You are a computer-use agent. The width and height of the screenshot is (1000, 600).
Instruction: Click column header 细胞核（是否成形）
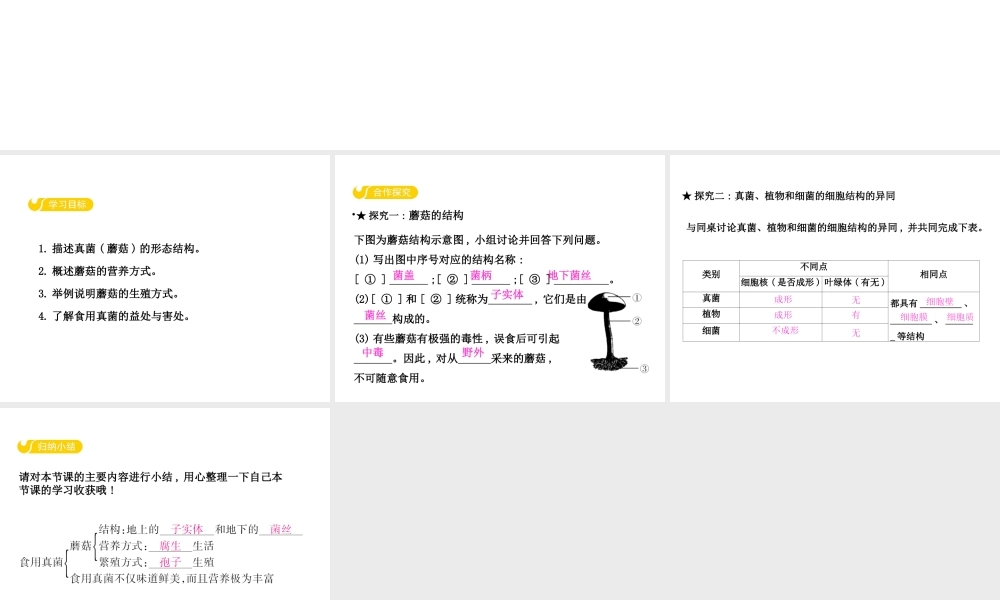point(781,282)
